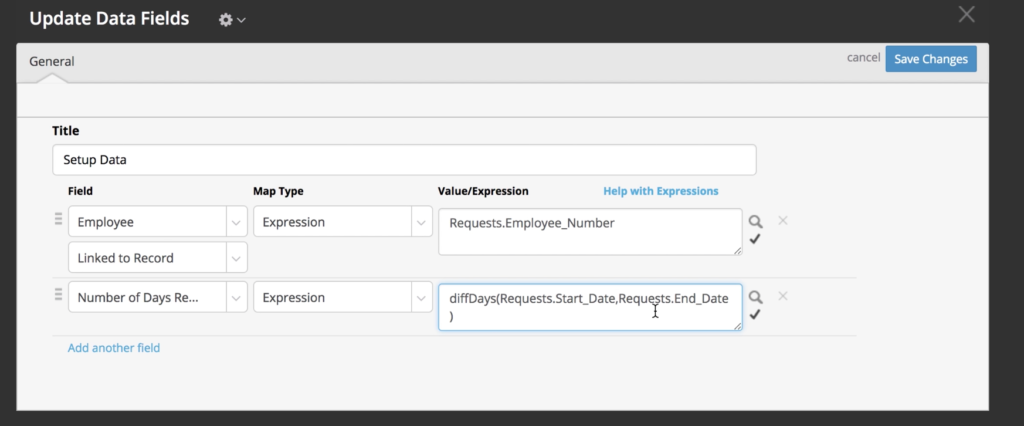The height and width of the screenshot is (426, 1024).
Task: Click magnifier icon for diffDays expression
Action: pos(755,297)
